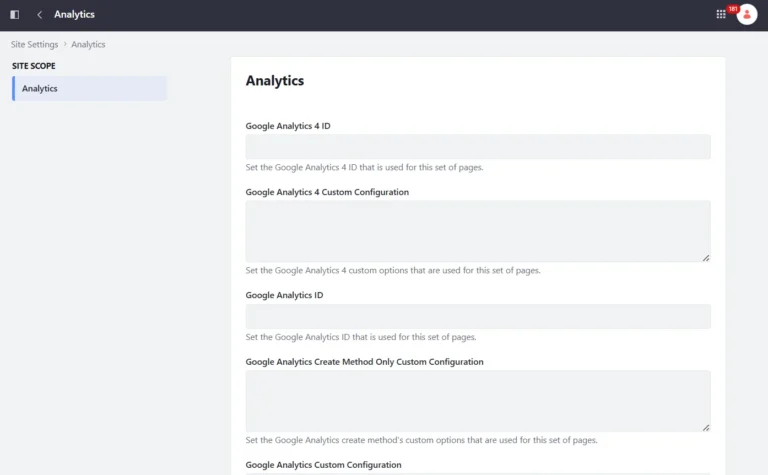Click the Analytics title in top header bar
768x475 pixels.
[x=74, y=15]
